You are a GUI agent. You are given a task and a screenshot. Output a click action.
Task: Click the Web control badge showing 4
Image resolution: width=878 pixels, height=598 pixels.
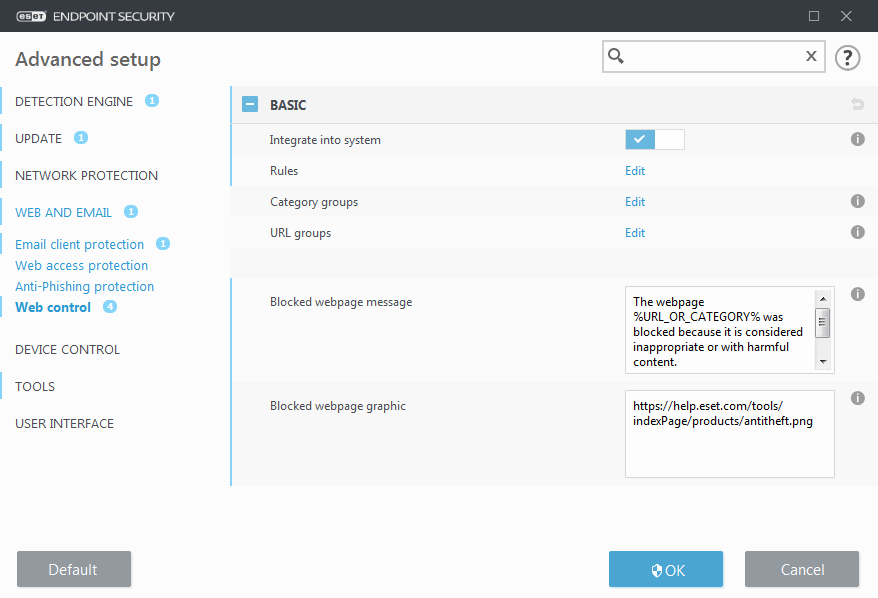[110, 307]
